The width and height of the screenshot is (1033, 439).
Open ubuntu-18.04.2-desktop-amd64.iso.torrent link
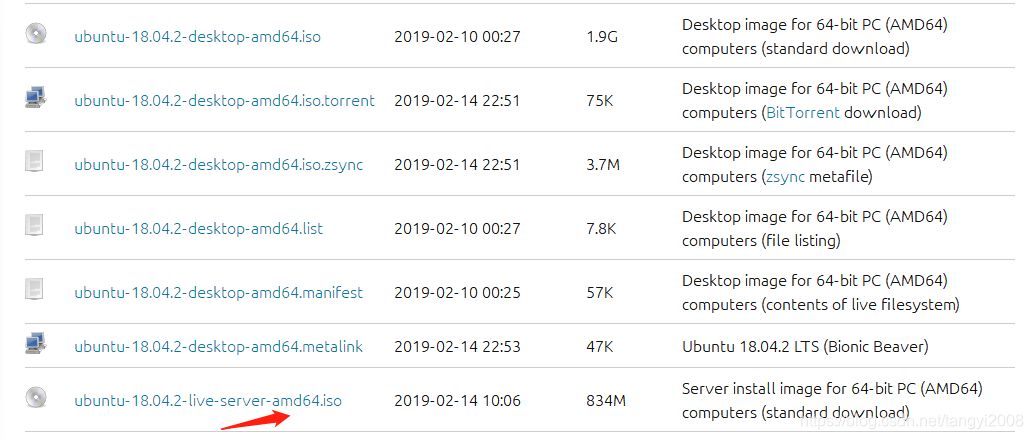225,101
